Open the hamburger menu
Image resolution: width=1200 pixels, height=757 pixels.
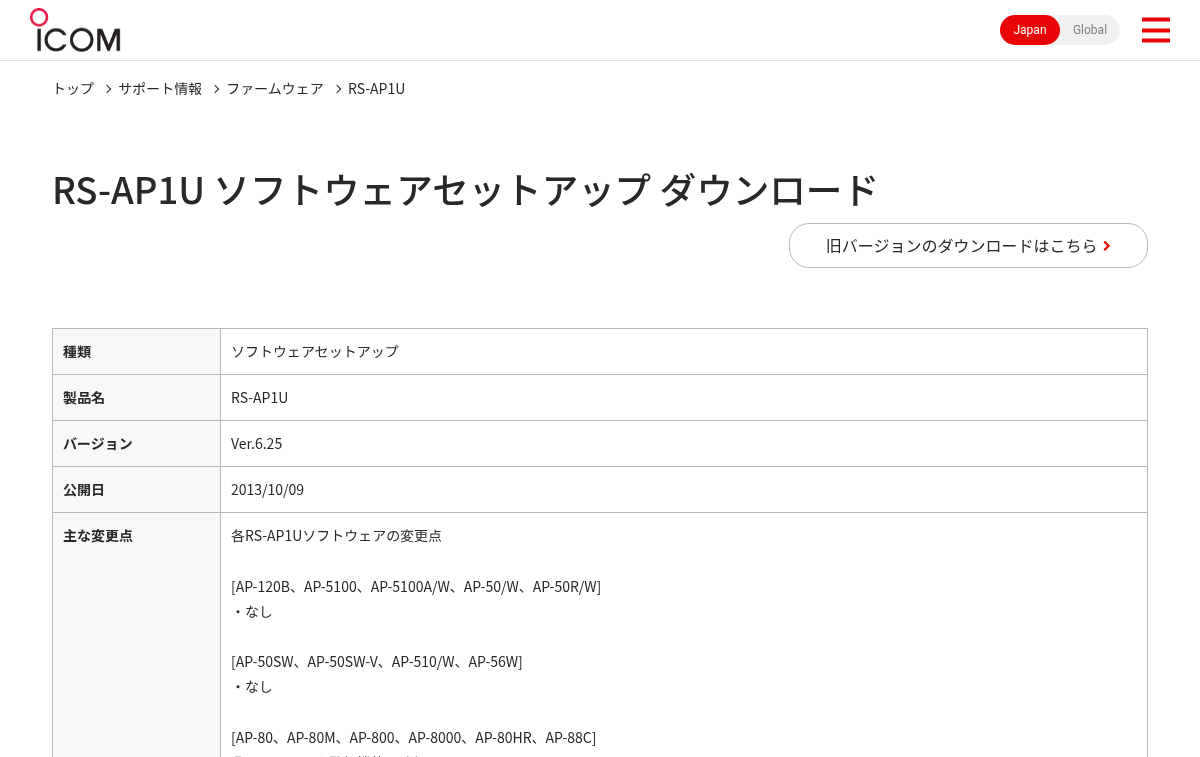[1155, 30]
